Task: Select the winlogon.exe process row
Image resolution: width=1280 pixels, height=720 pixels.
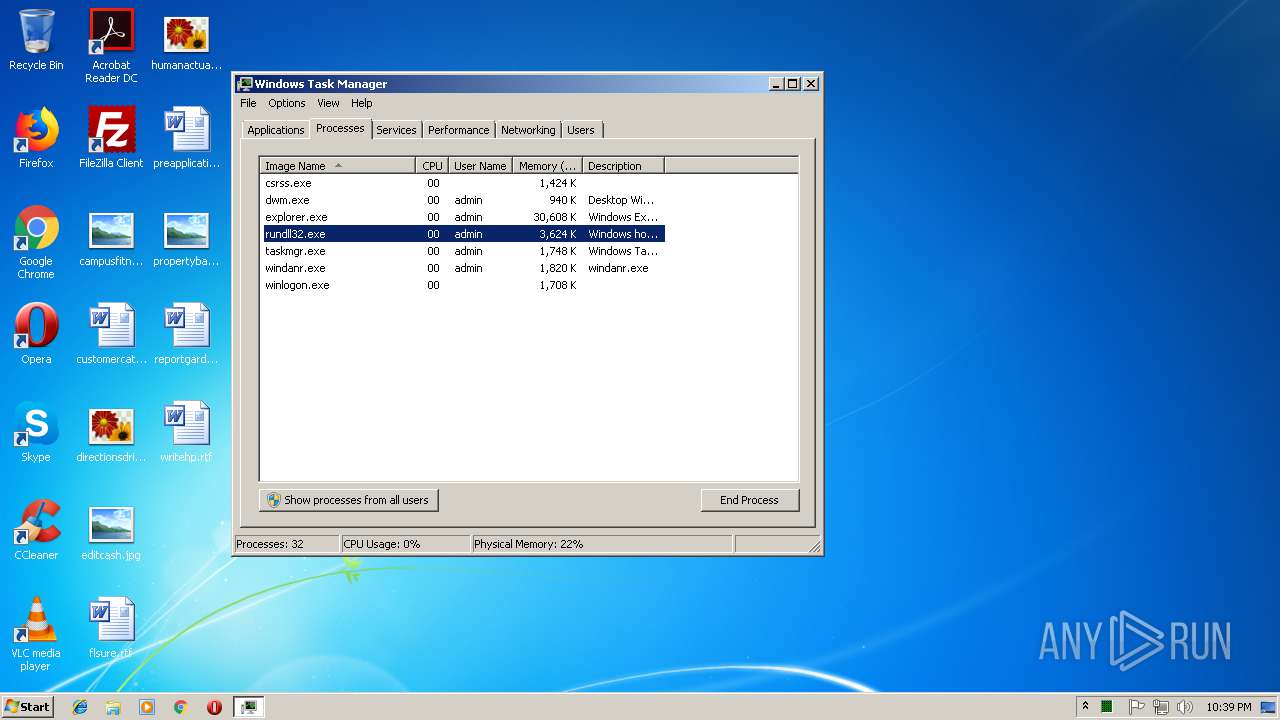Action: tap(464, 285)
